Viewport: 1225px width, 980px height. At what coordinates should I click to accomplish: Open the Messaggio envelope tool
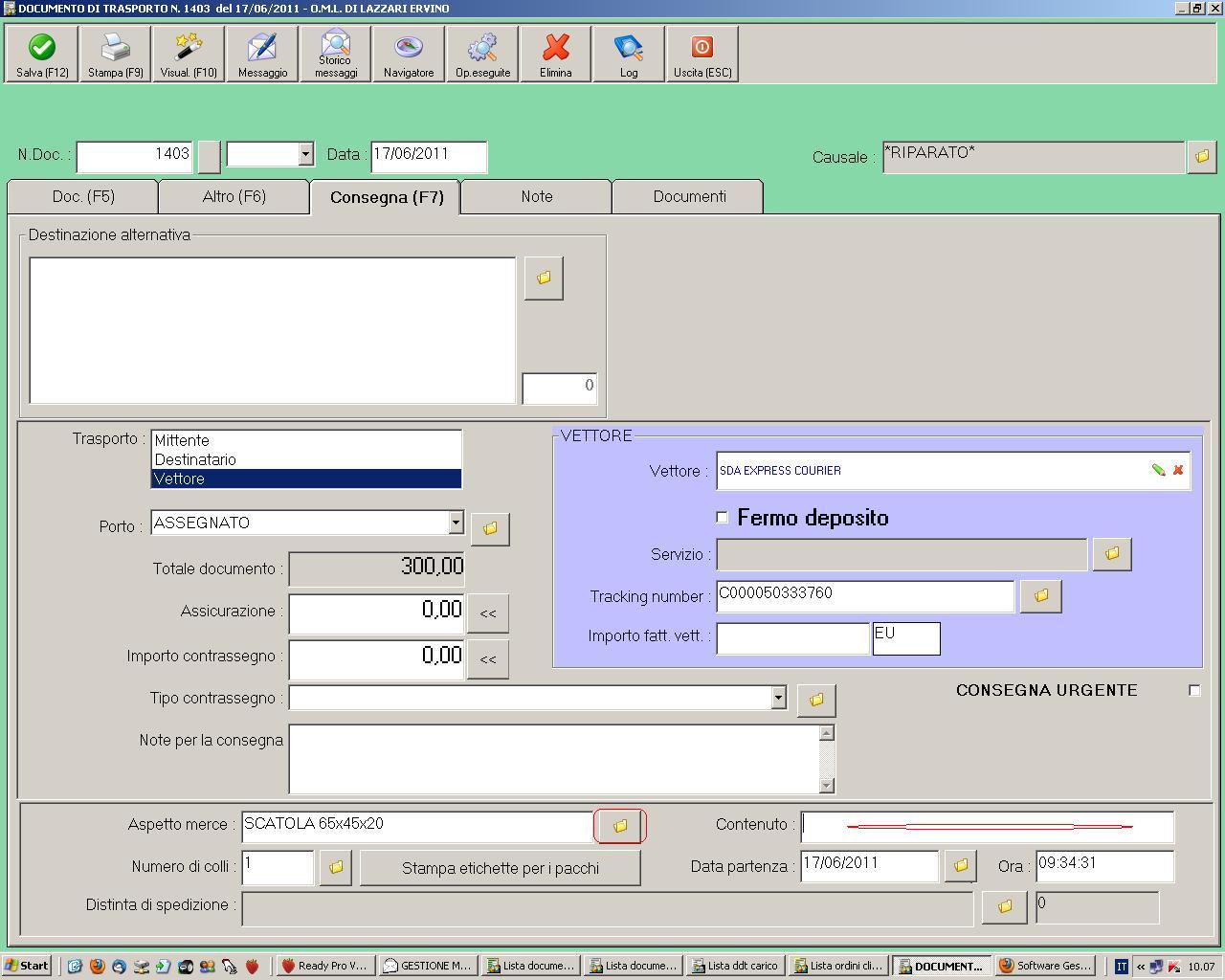[x=262, y=55]
